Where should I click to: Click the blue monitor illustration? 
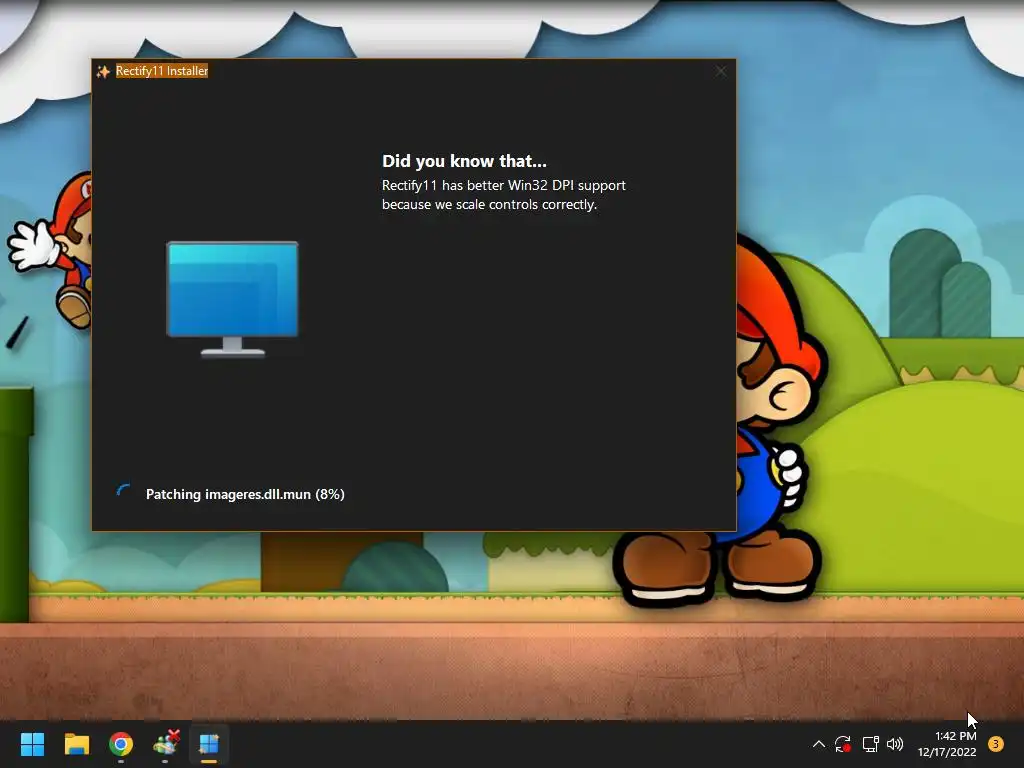pos(232,300)
